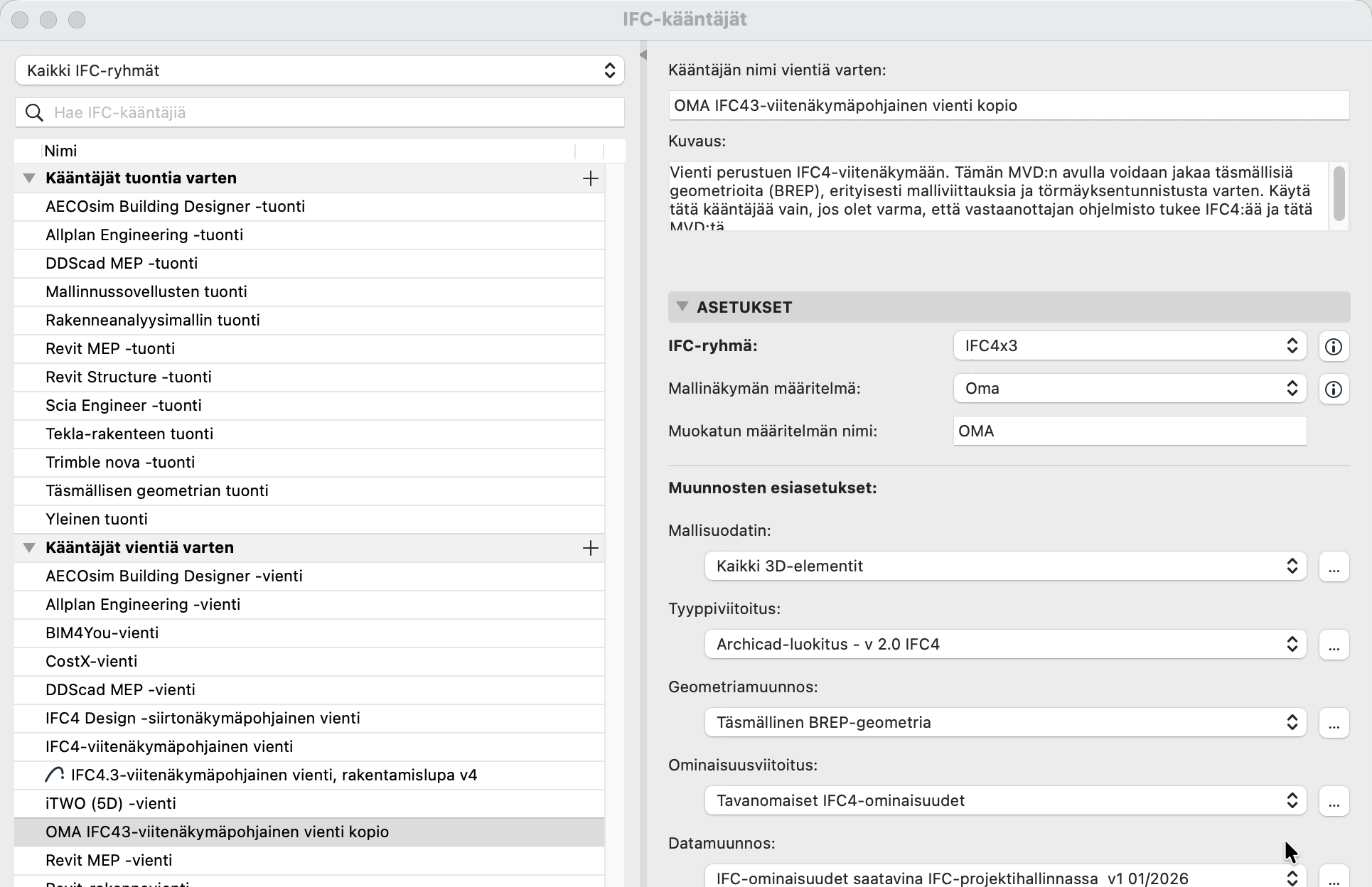Select IFC4-viitenäkymäpohjainen vienti translator

309,747
